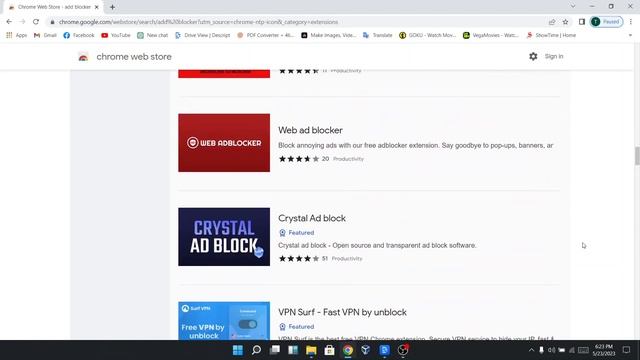Open the Drive View Descript bookmark
Image resolution: width=640 pixels, height=360 pixels.
click(x=202, y=36)
